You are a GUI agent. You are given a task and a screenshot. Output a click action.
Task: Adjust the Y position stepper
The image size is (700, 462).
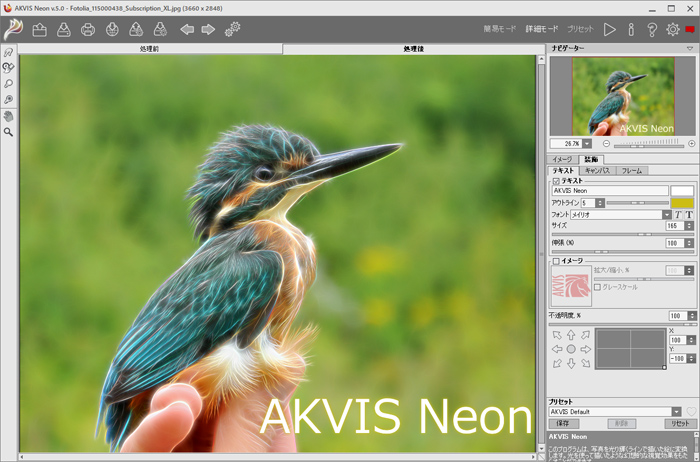[691, 358]
